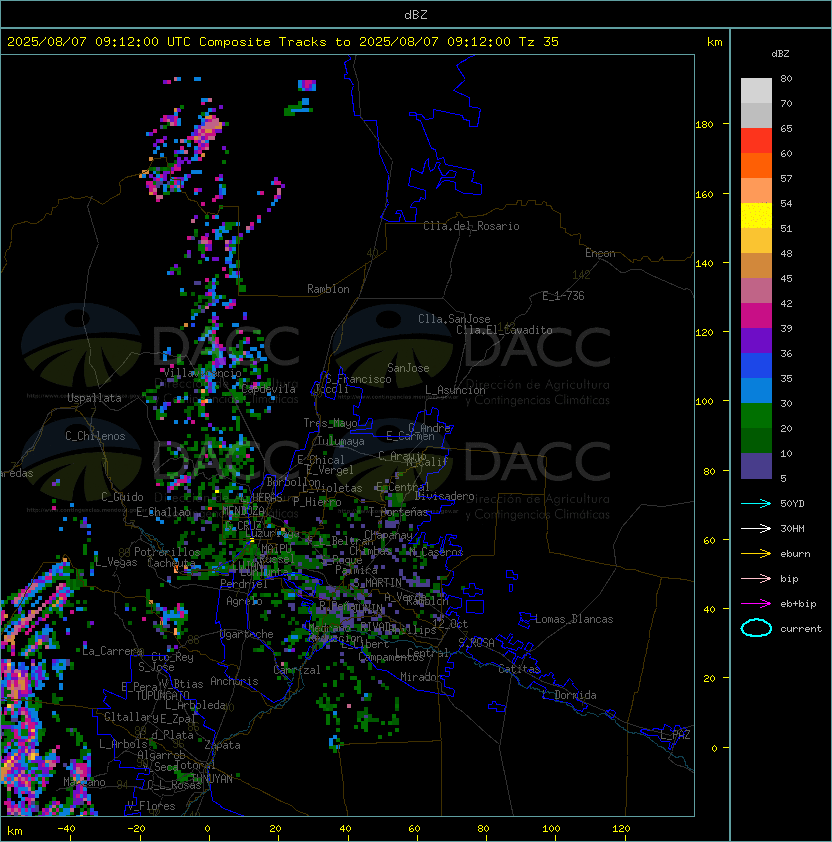Screen dimensions: 832x842
Task: Click the 'C_Guido' map label
Action: tap(122, 497)
